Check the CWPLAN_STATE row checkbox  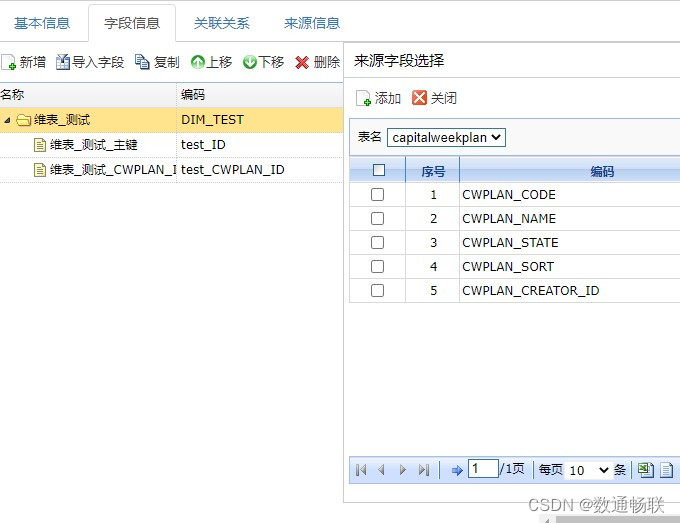click(377, 242)
